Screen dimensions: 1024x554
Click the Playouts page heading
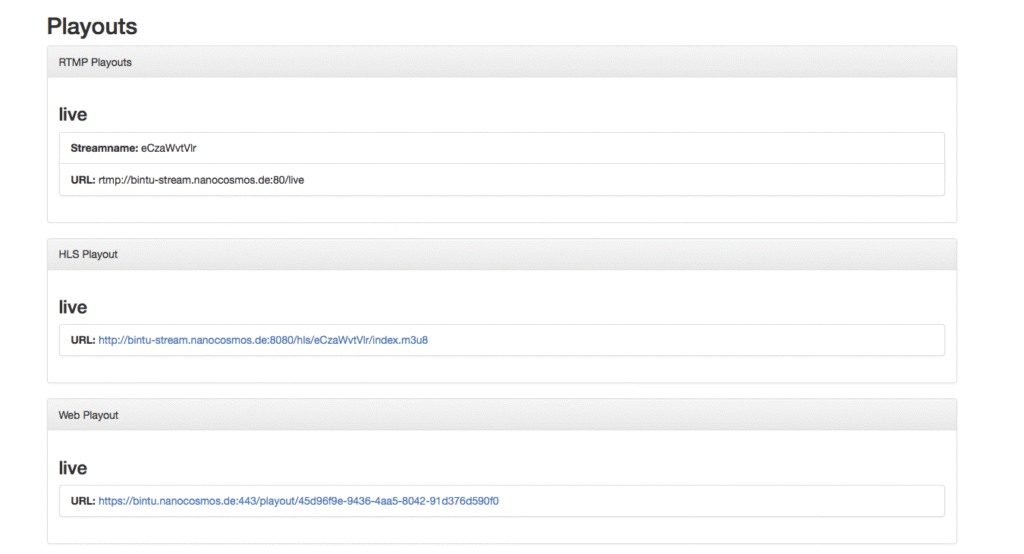[92, 26]
